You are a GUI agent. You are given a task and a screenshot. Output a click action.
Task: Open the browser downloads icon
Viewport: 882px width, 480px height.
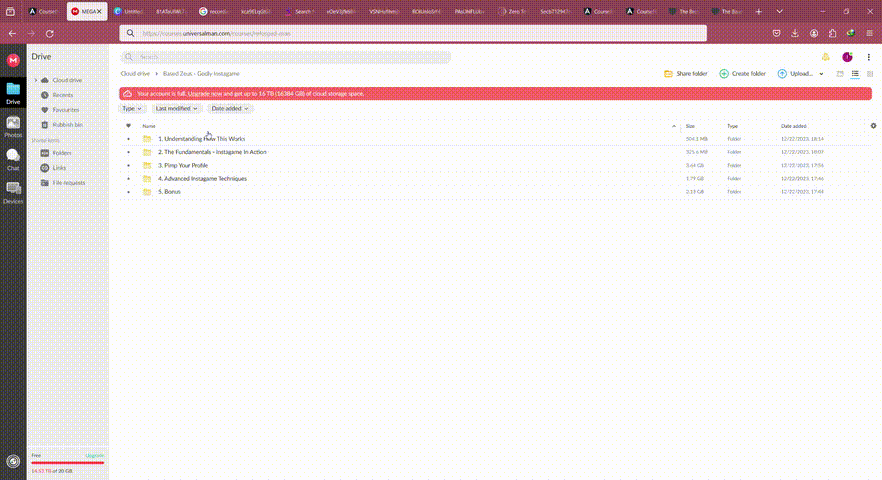point(795,34)
